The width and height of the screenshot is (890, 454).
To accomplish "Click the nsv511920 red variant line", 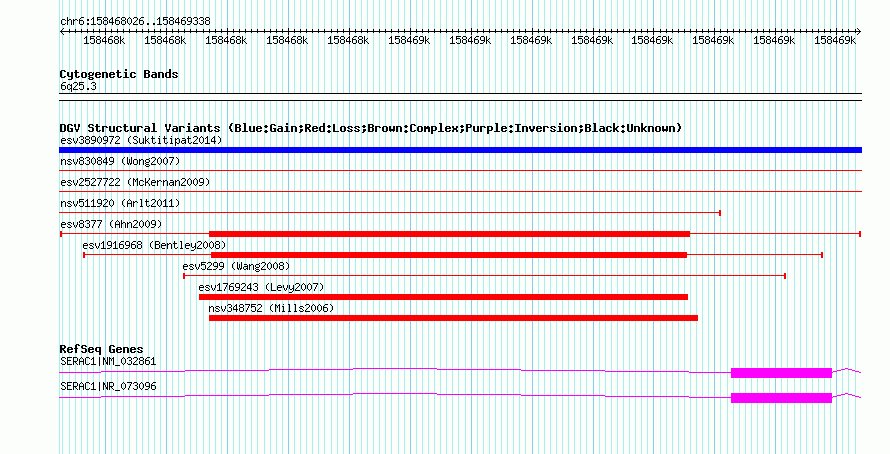I will click(391, 213).
